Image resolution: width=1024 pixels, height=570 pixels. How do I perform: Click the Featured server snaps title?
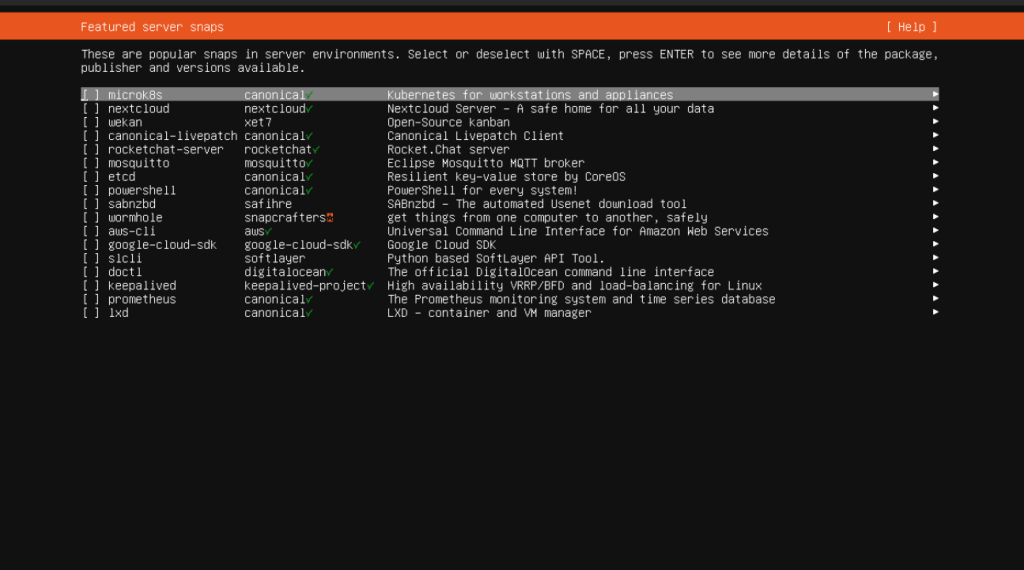(x=152, y=27)
